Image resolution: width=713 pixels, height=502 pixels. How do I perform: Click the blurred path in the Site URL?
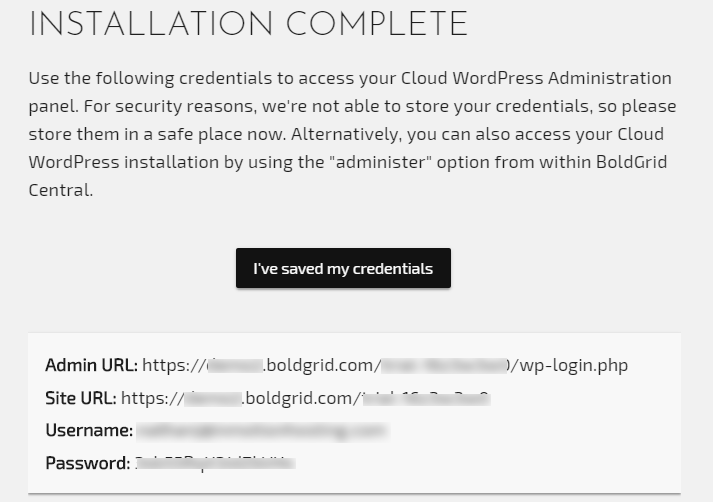click(x=425, y=398)
